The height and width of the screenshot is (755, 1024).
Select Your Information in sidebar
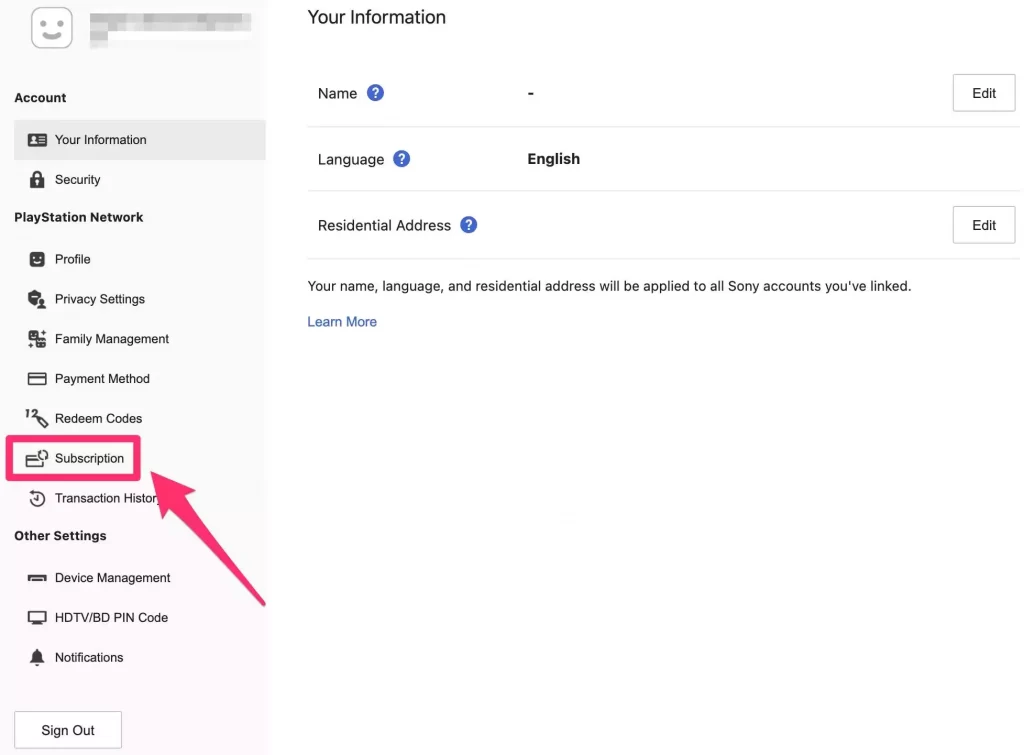pyautogui.click(x=100, y=140)
